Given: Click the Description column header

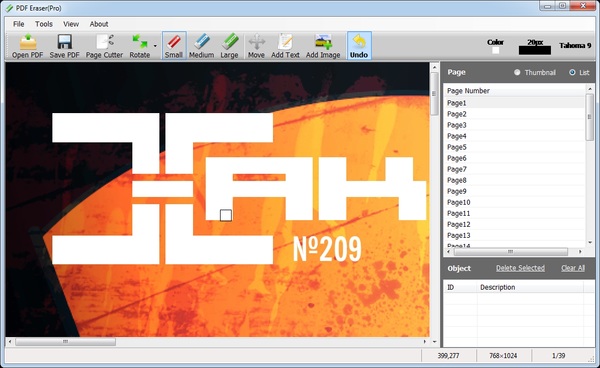Looking at the screenshot, I should coord(530,287).
